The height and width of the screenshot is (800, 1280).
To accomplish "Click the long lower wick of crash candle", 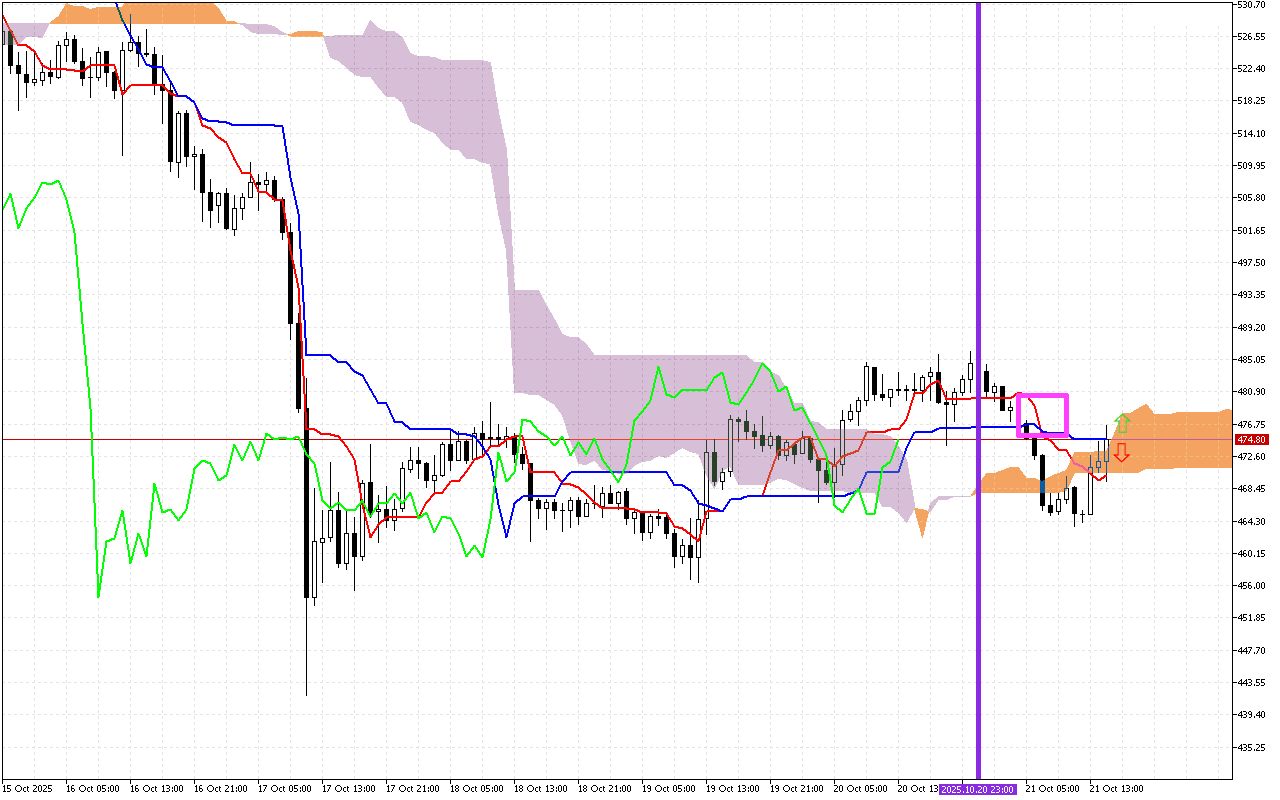I will click(x=306, y=650).
